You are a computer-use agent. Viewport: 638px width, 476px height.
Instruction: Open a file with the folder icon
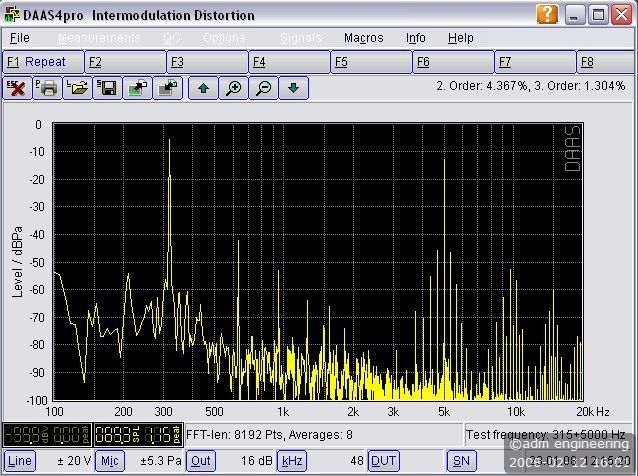click(77, 88)
